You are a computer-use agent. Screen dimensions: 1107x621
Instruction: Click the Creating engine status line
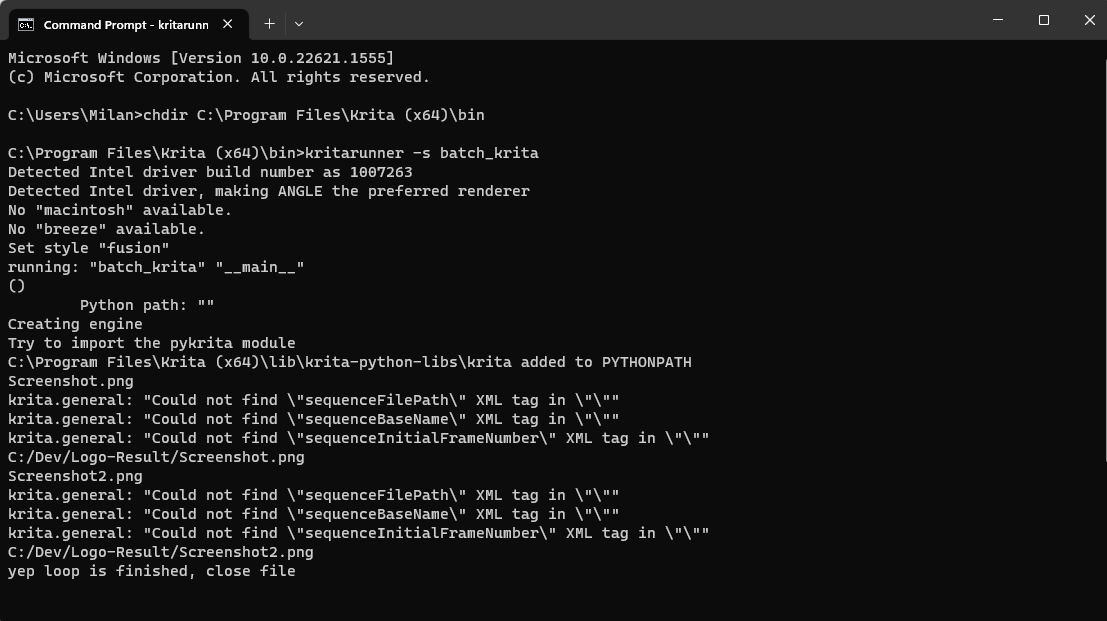(x=75, y=324)
